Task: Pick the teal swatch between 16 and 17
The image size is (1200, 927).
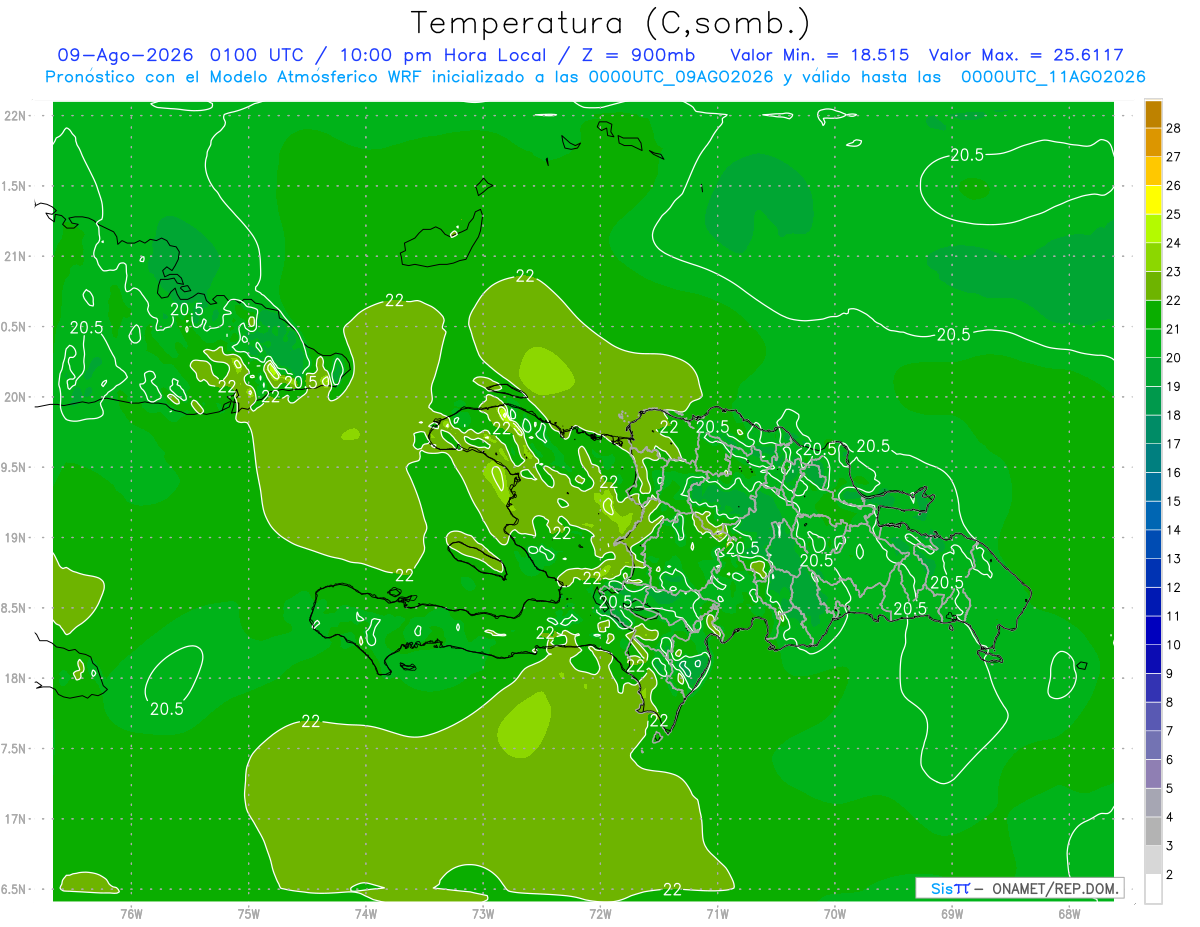Action: [x=1154, y=458]
